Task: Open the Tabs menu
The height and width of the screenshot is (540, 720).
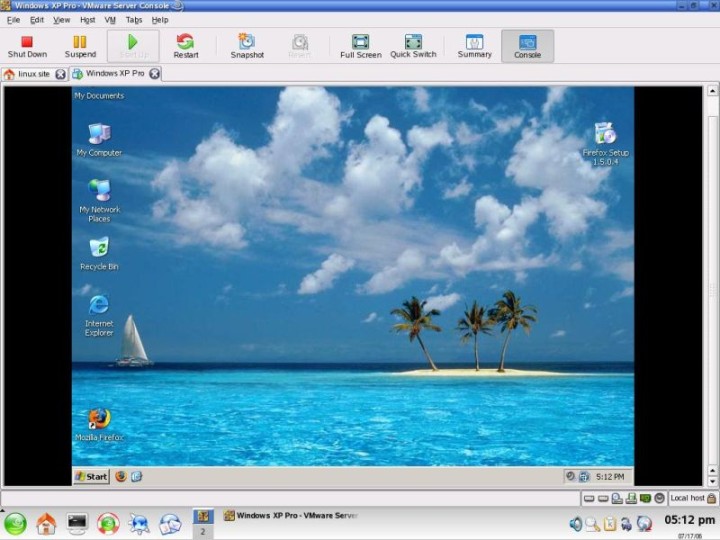Action: (134, 20)
